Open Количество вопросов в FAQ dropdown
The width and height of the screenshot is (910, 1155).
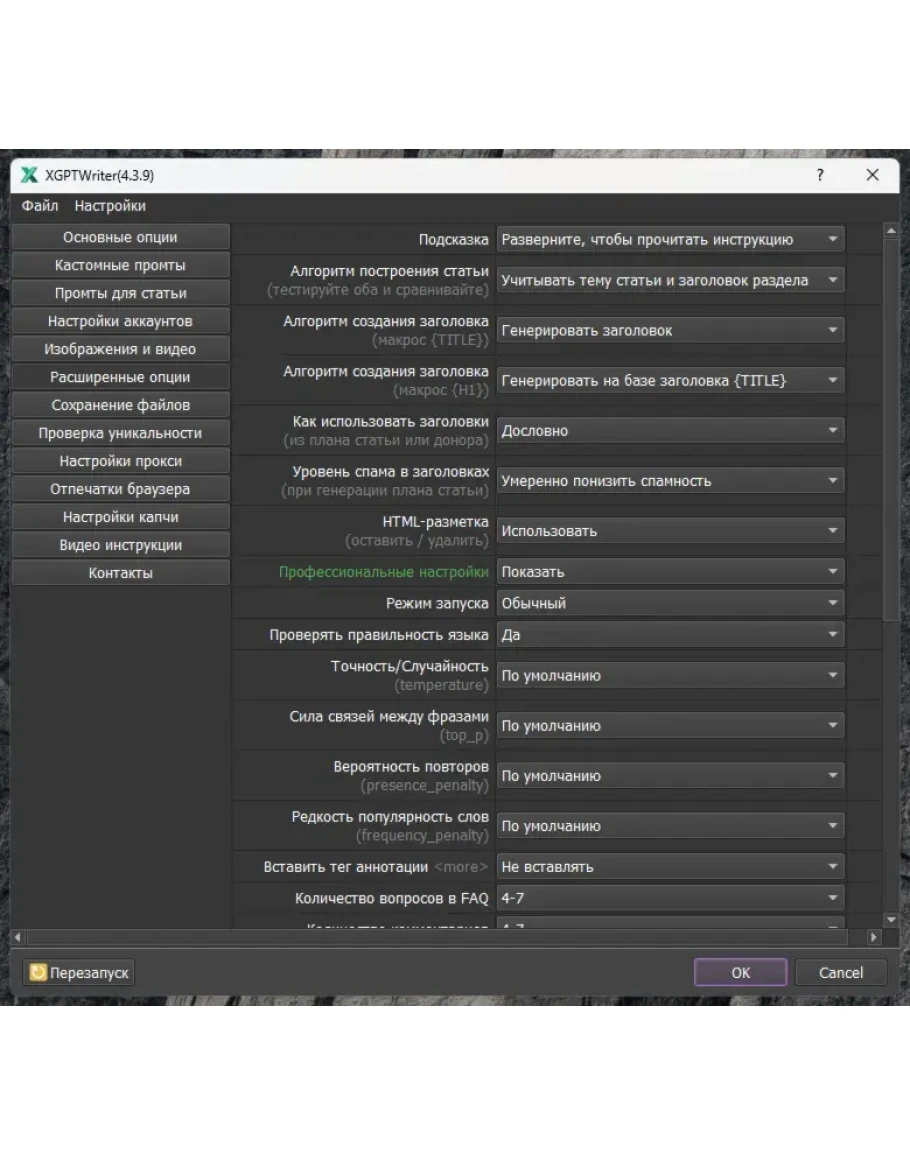(671, 899)
